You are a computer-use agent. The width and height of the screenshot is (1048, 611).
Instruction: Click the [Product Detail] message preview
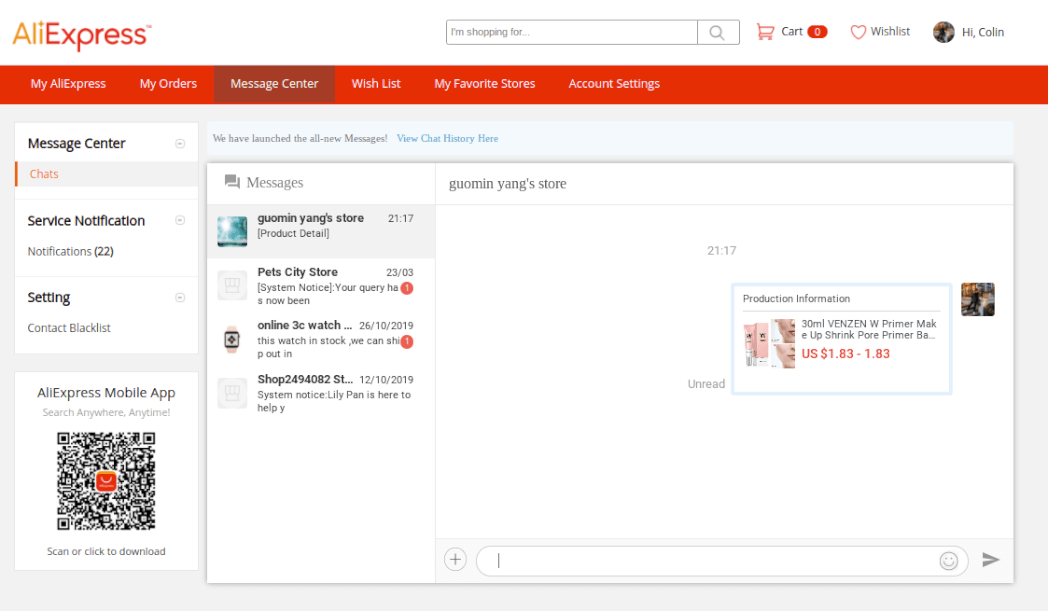(293, 233)
